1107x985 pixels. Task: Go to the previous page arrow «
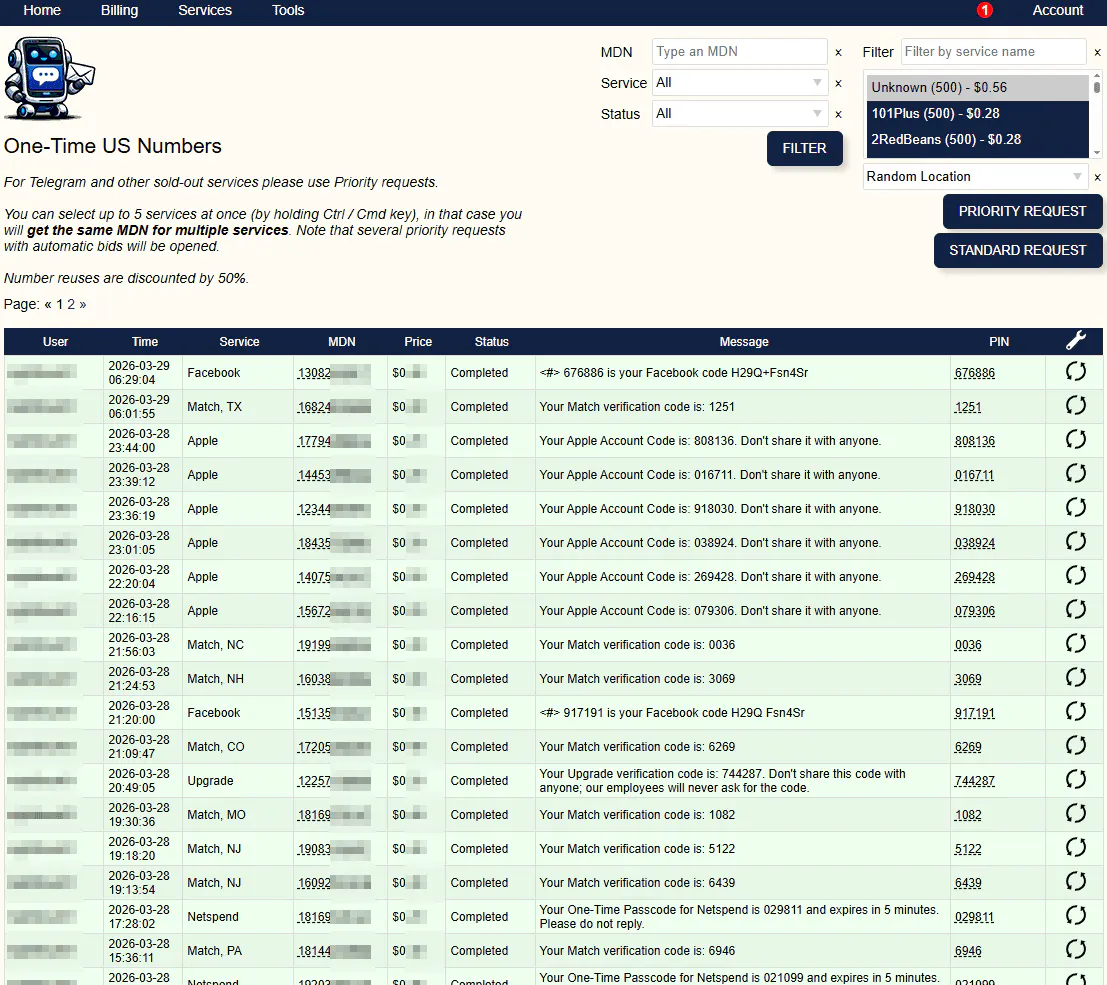click(48, 304)
